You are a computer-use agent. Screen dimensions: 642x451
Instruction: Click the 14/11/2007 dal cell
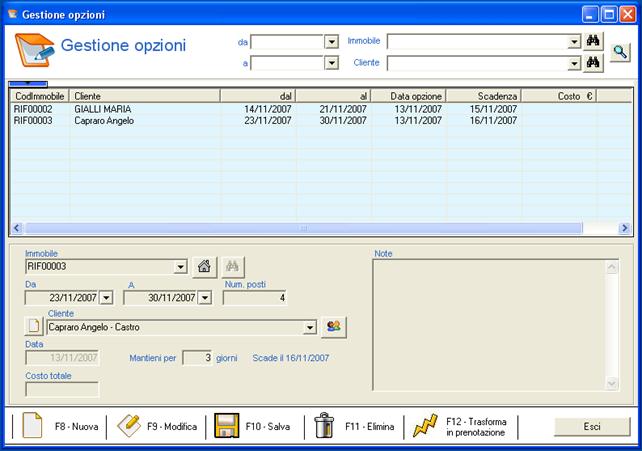268,109
